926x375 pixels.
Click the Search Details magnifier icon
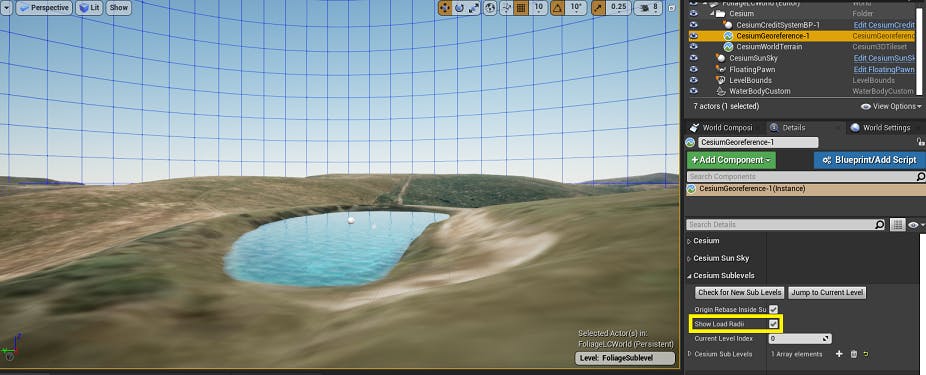pos(881,224)
